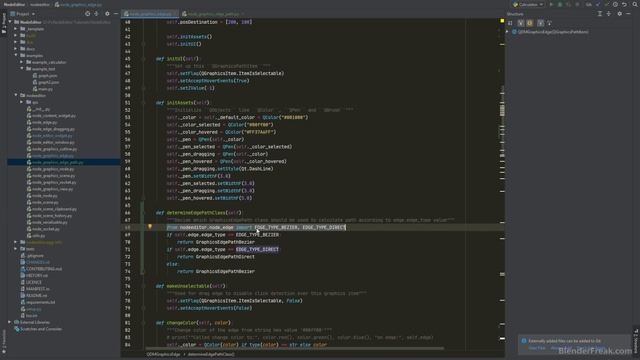Open graph.json in project tree
Image resolution: width=640 pixels, height=360 pixels.
48,76
